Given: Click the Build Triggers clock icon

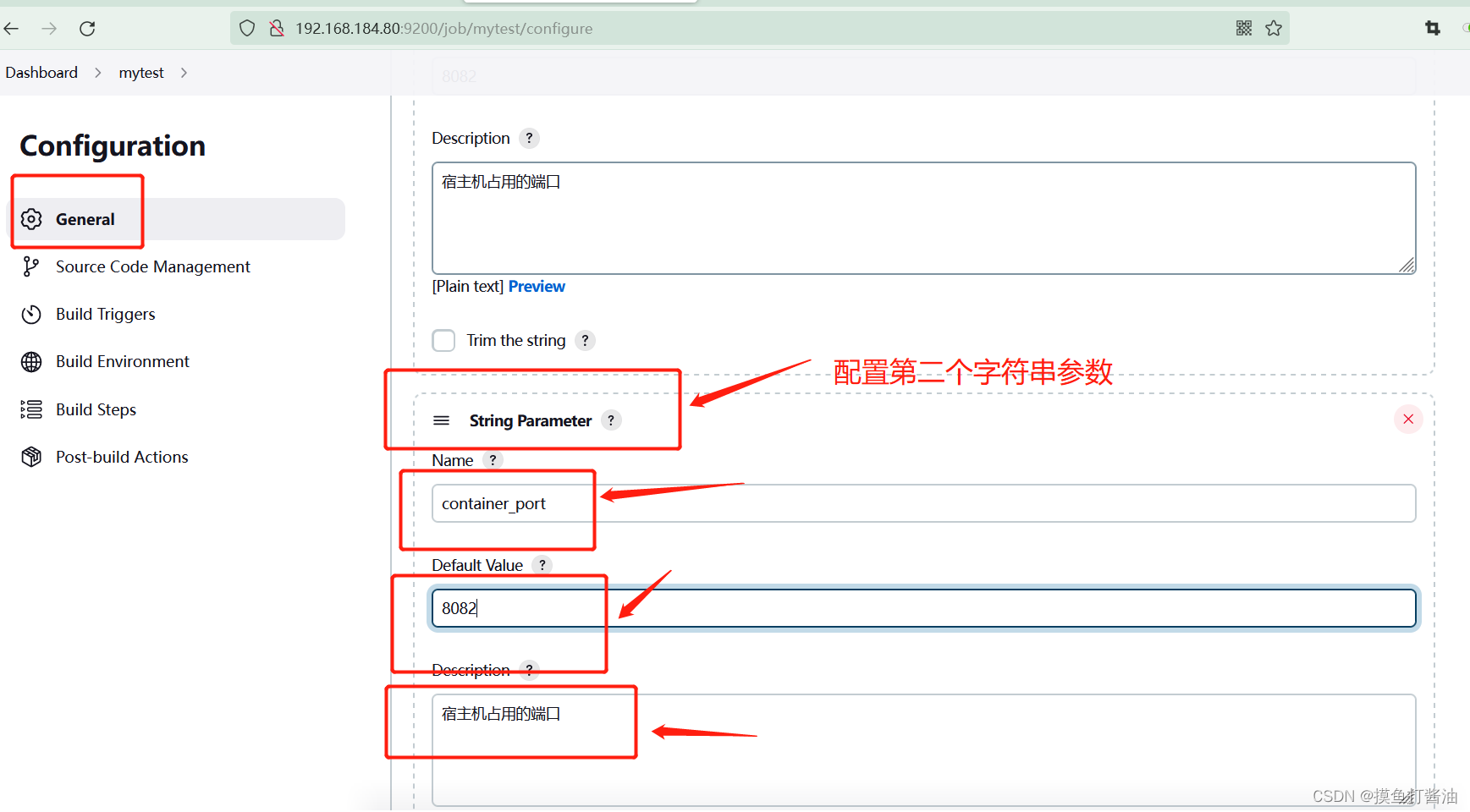Looking at the screenshot, I should 31,315.
